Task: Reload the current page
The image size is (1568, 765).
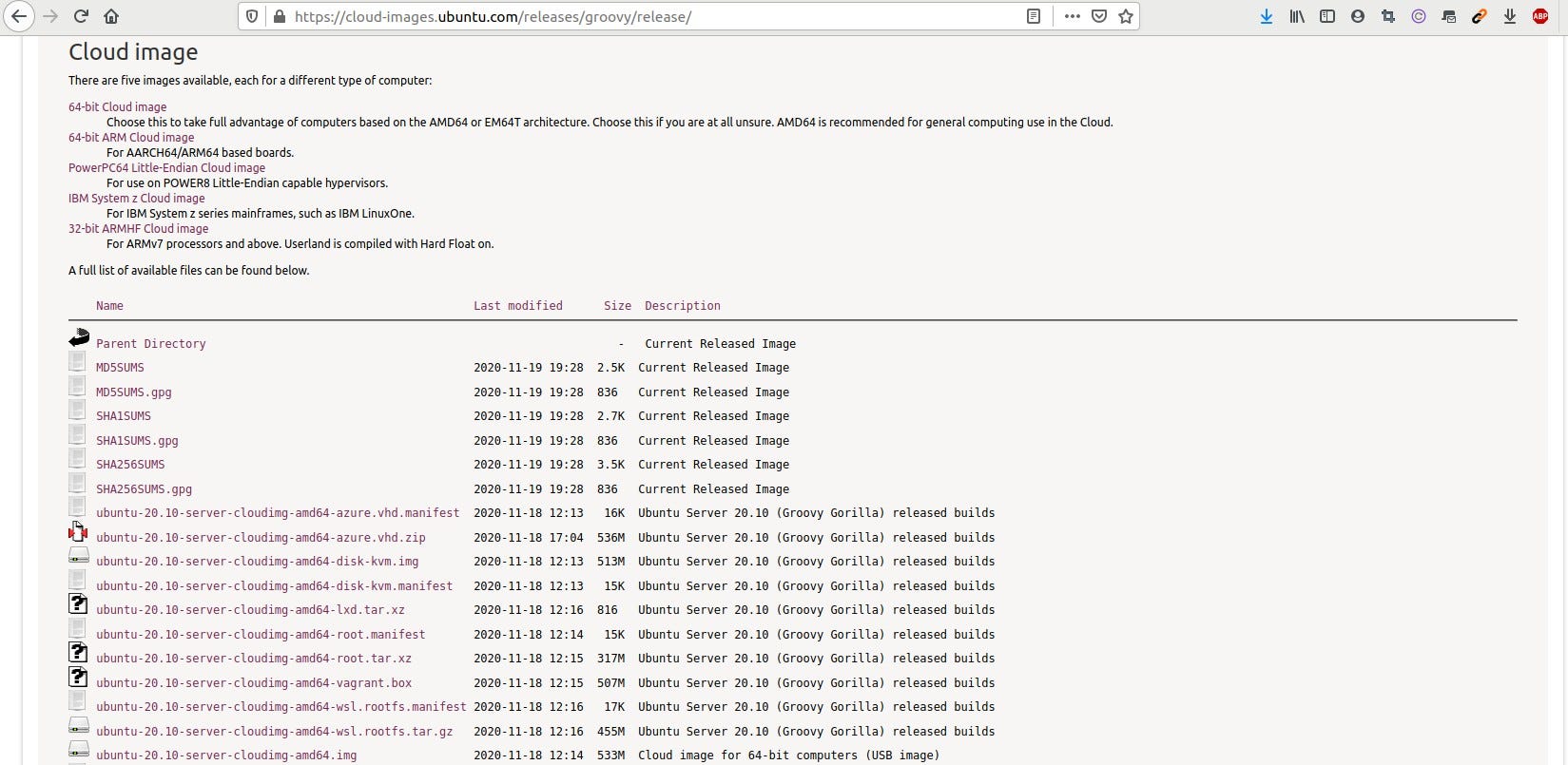Action: pyautogui.click(x=81, y=16)
